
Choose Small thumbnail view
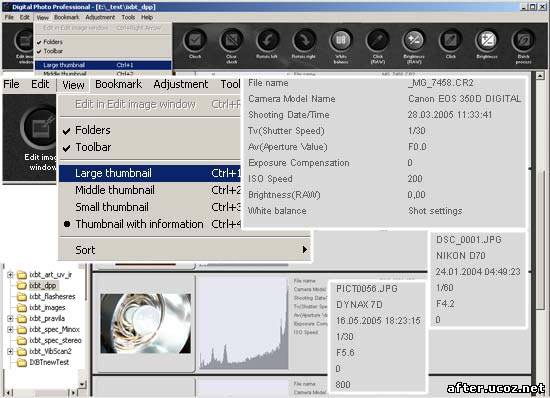click(x=150, y=207)
